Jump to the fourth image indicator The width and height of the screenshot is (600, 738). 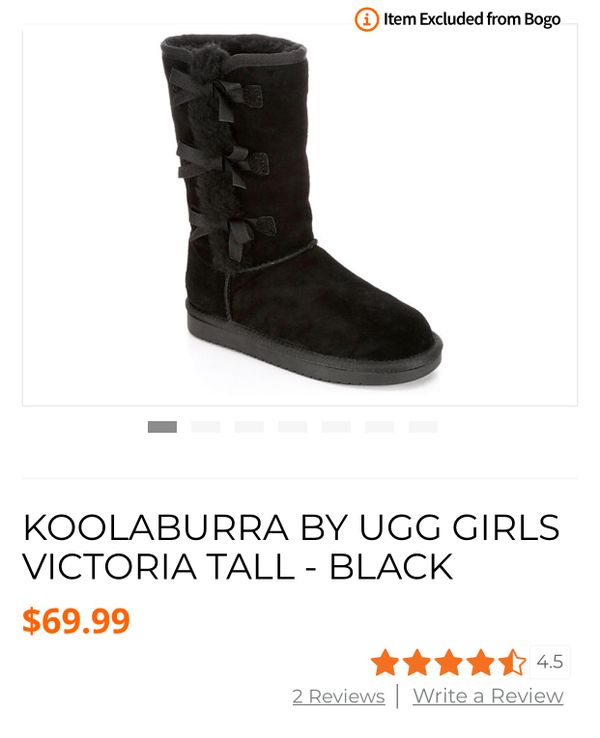(293, 427)
